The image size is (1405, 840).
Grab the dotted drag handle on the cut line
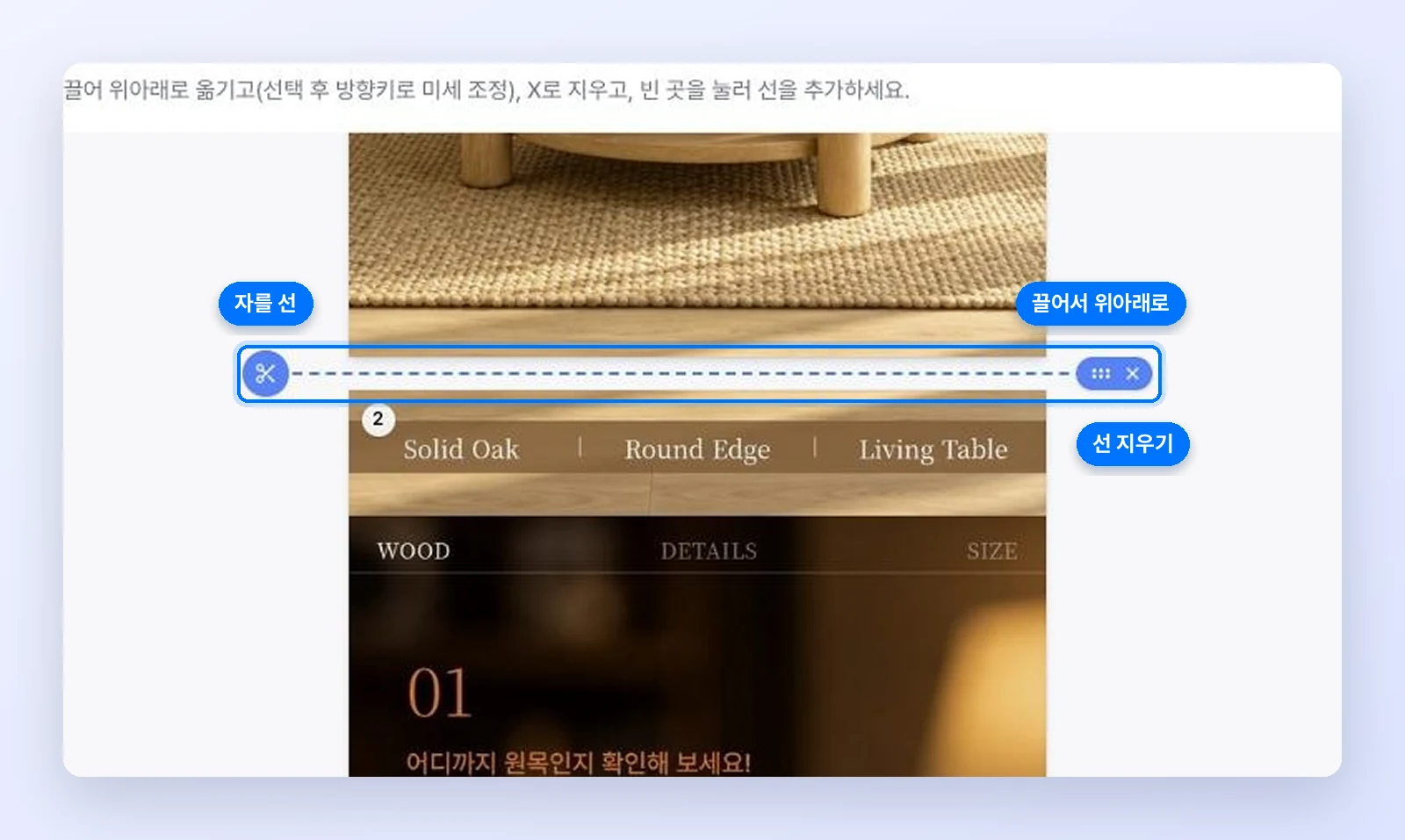pyautogui.click(x=1100, y=374)
